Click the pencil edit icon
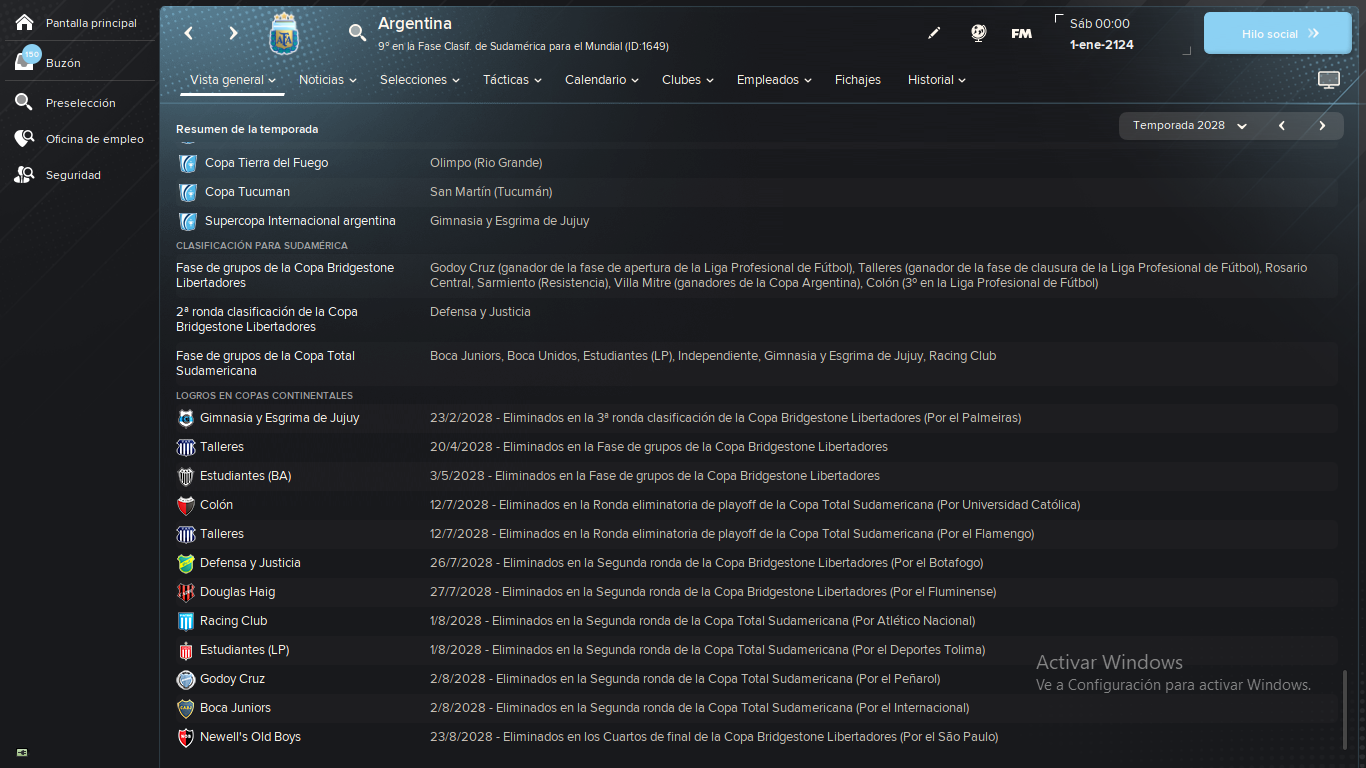This screenshot has width=1366, height=768. tap(934, 33)
